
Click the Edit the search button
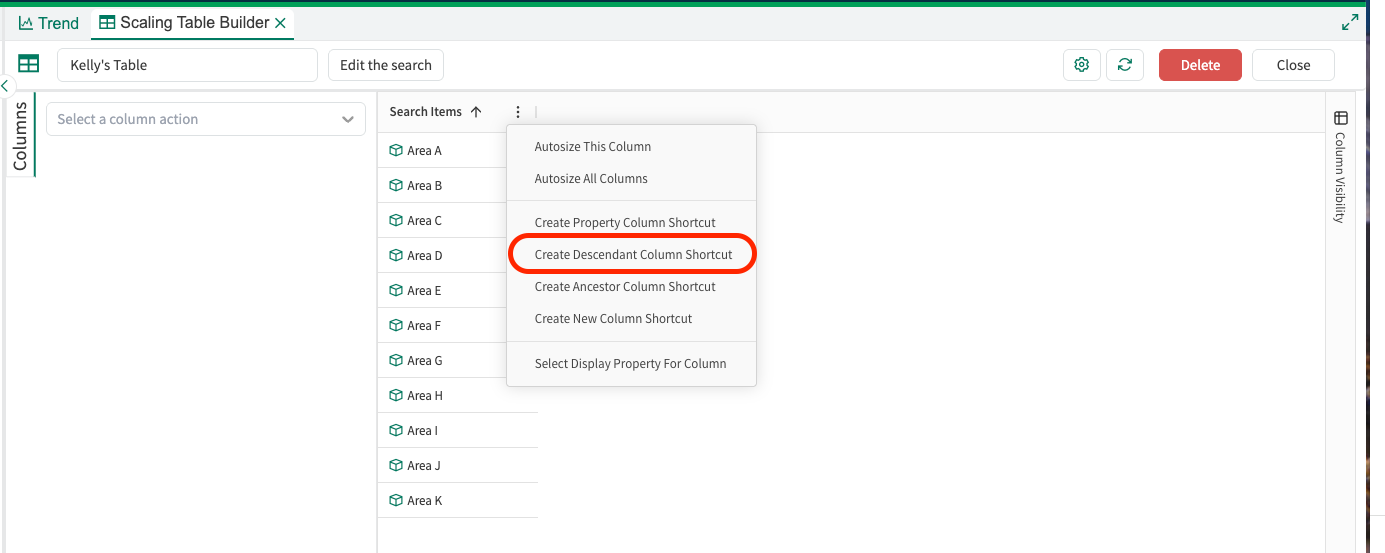click(x=385, y=65)
